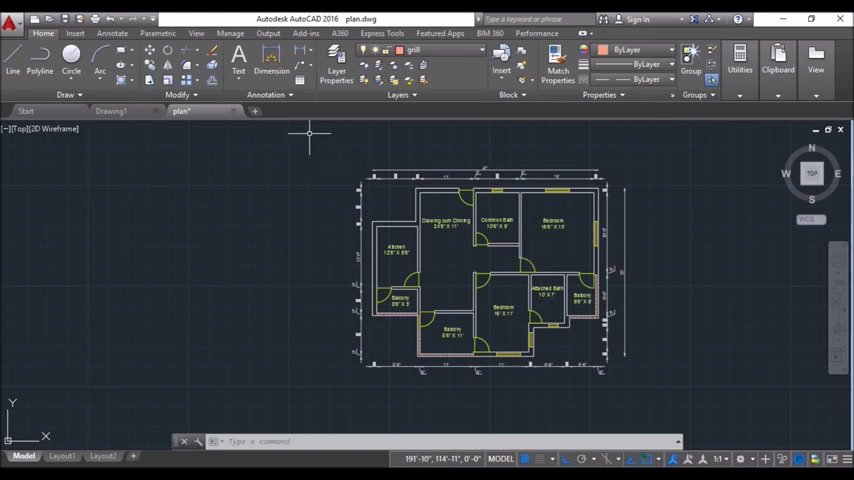Click the Fillet tool icon
The image size is (854, 480).
(186, 65)
